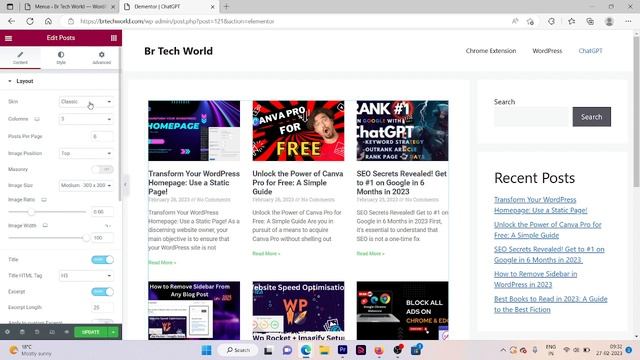Click the responsive icon beside Columns label

coord(37,119)
